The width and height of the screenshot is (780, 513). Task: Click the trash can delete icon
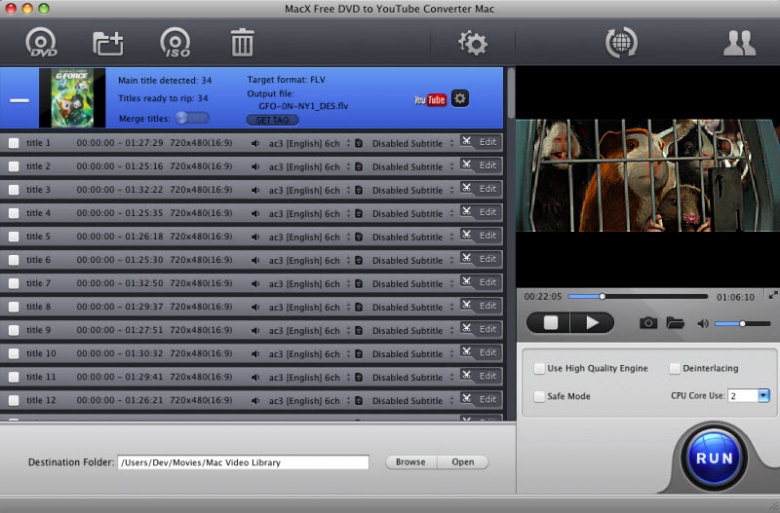pyautogui.click(x=242, y=43)
